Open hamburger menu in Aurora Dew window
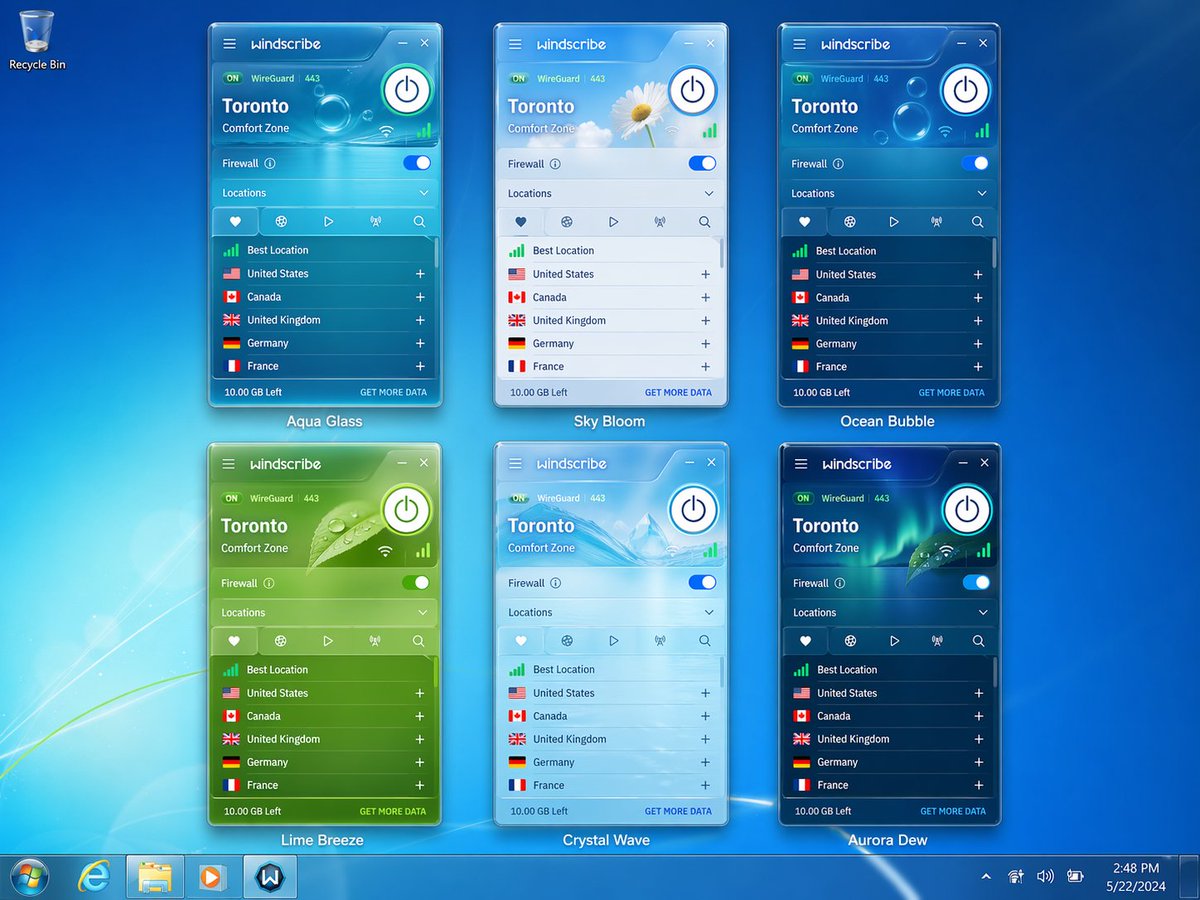 [x=800, y=464]
